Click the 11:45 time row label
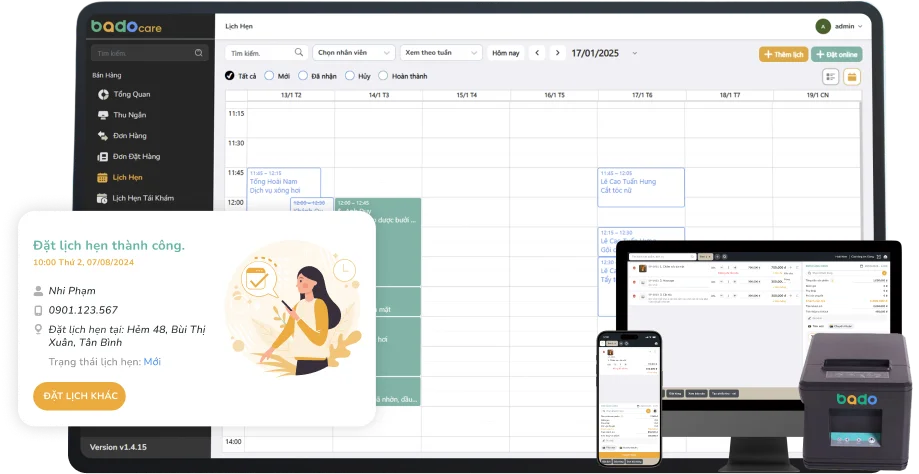Screen dimensions: 919x474 tap(236, 173)
